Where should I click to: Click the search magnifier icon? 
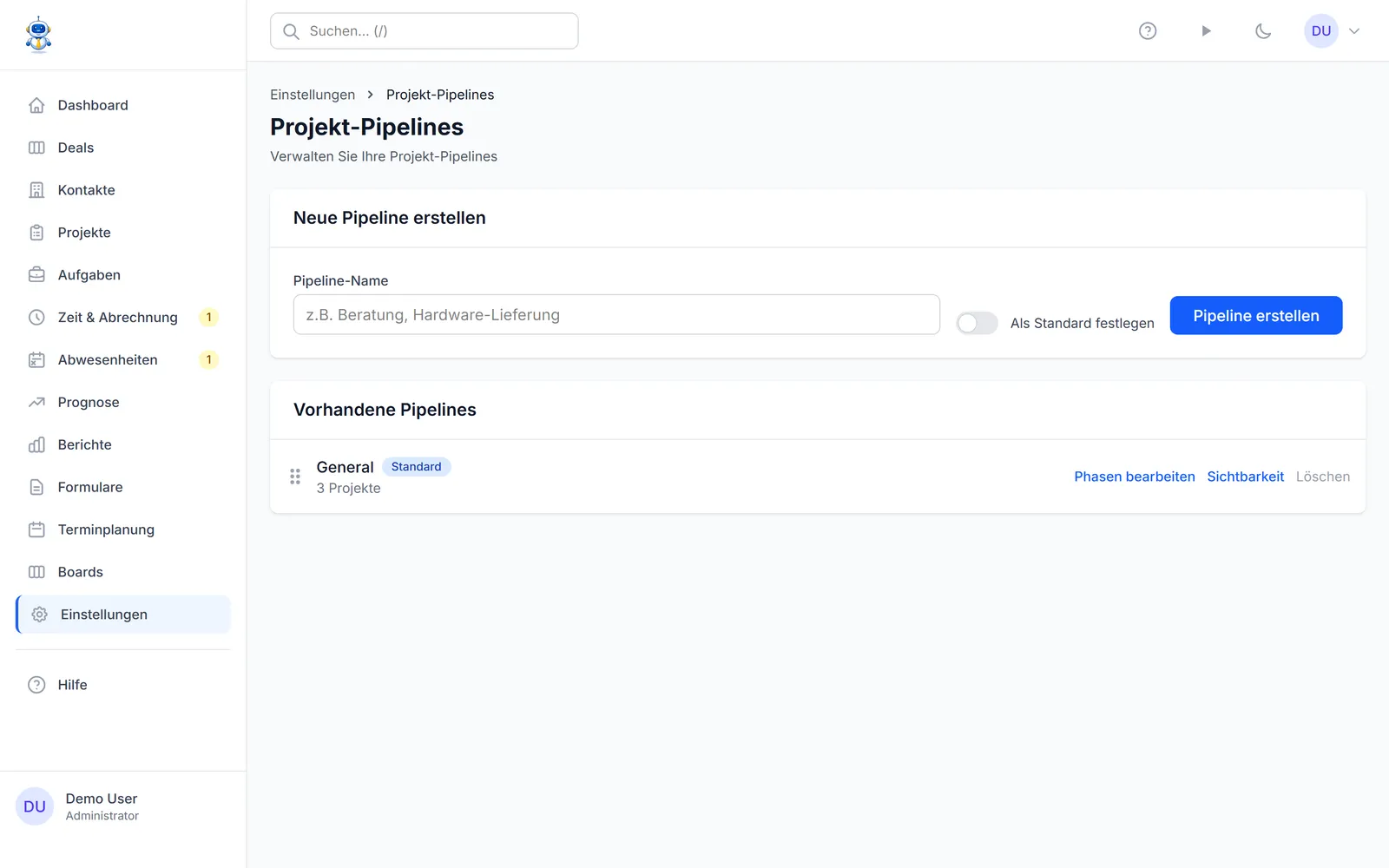292,31
